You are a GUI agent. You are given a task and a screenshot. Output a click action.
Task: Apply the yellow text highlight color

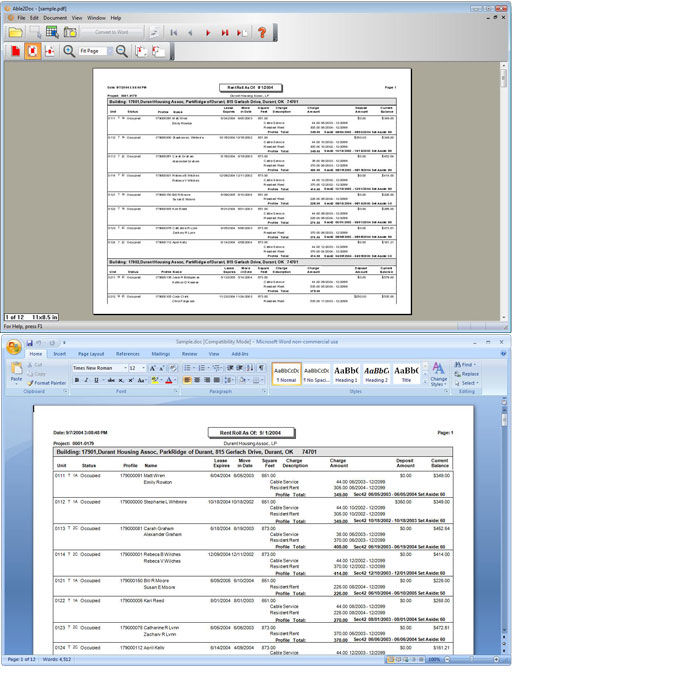(x=155, y=380)
